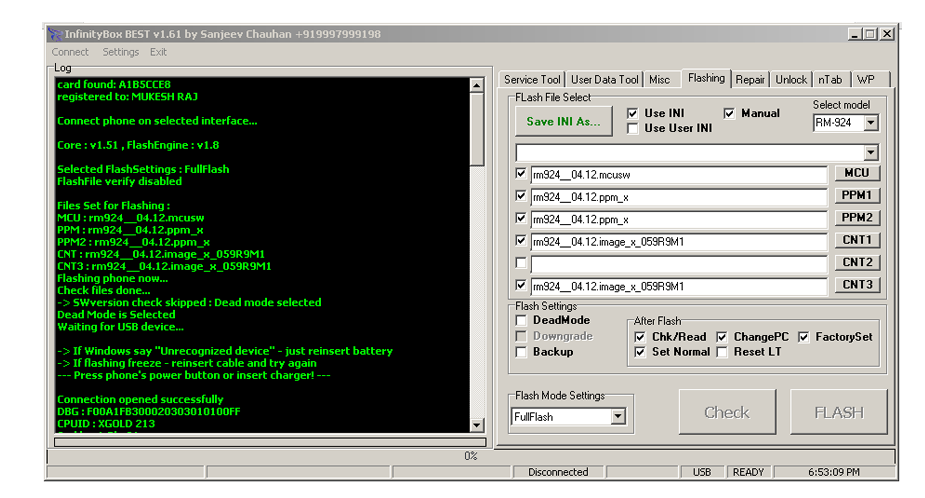925x498 pixels.
Task: Click the 0% progress status bar
Action: click(x=471, y=456)
